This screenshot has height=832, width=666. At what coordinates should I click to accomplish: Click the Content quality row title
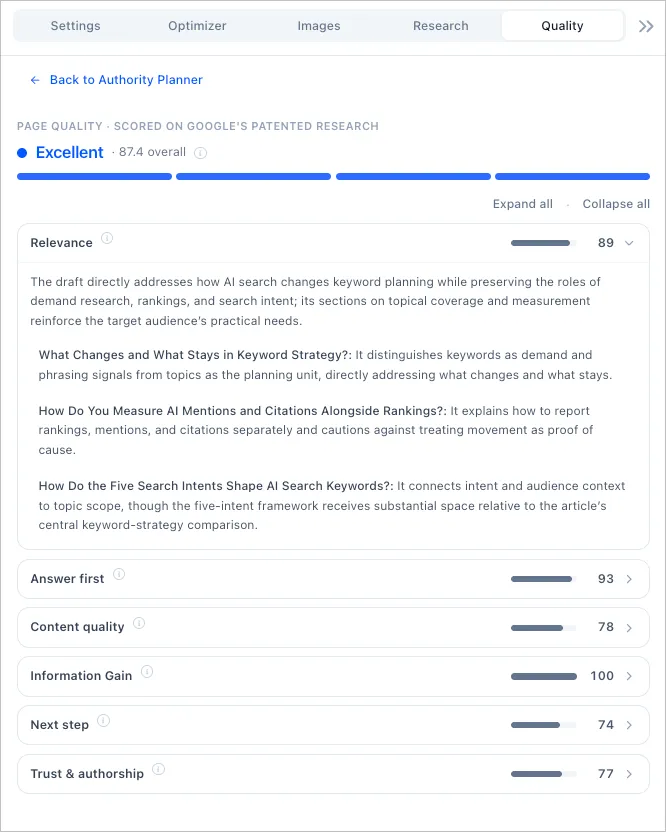(77, 627)
